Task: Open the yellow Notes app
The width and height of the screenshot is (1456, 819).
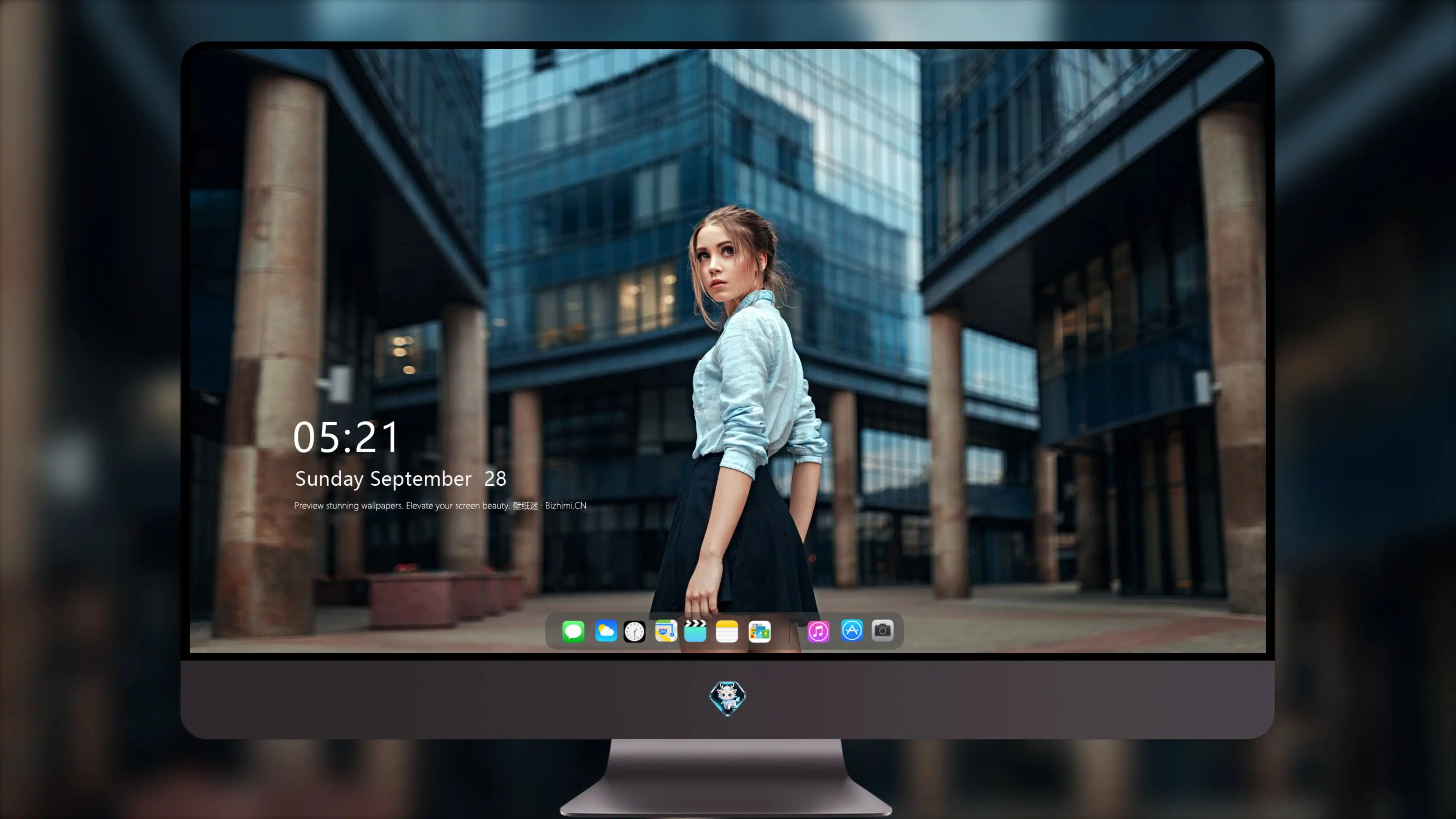Action: [727, 631]
